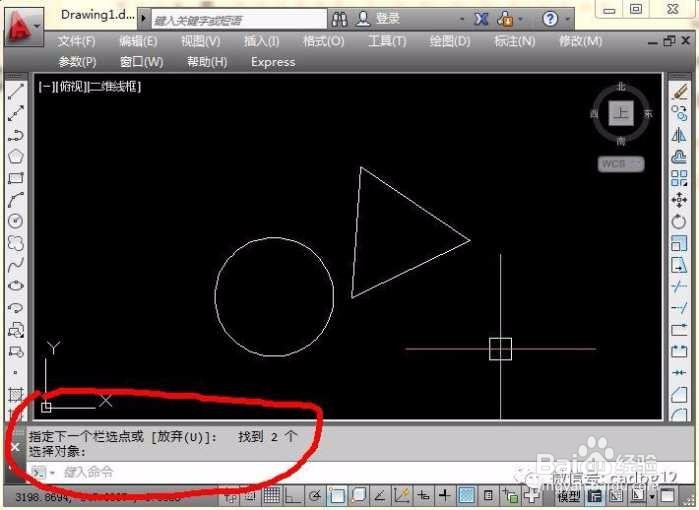Click the Fillet tool
The image size is (699, 510).
click(x=679, y=414)
